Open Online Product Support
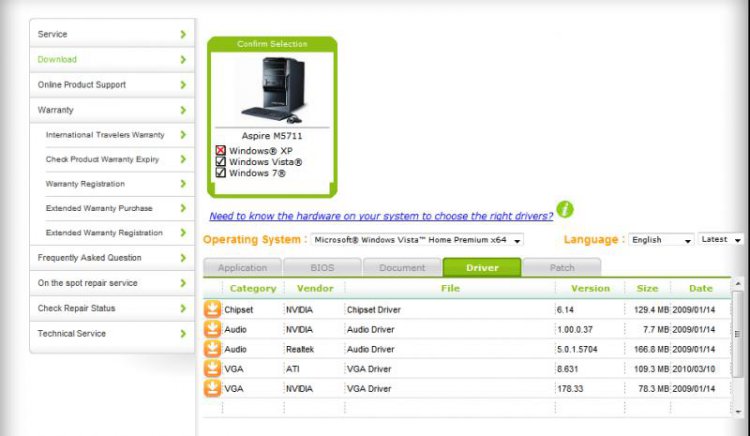Viewport: 750px width, 436px height. coord(112,85)
